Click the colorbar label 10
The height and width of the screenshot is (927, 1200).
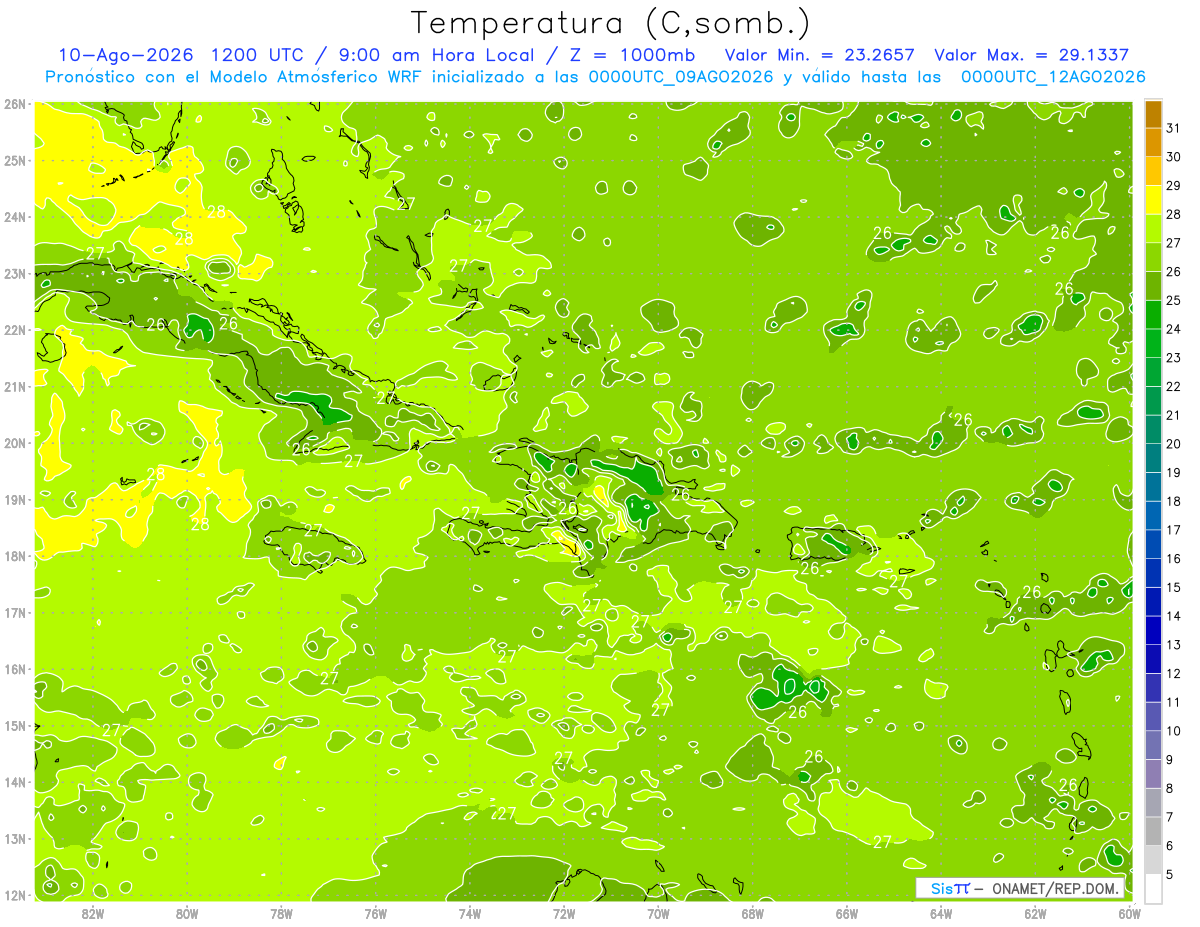[1174, 731]
